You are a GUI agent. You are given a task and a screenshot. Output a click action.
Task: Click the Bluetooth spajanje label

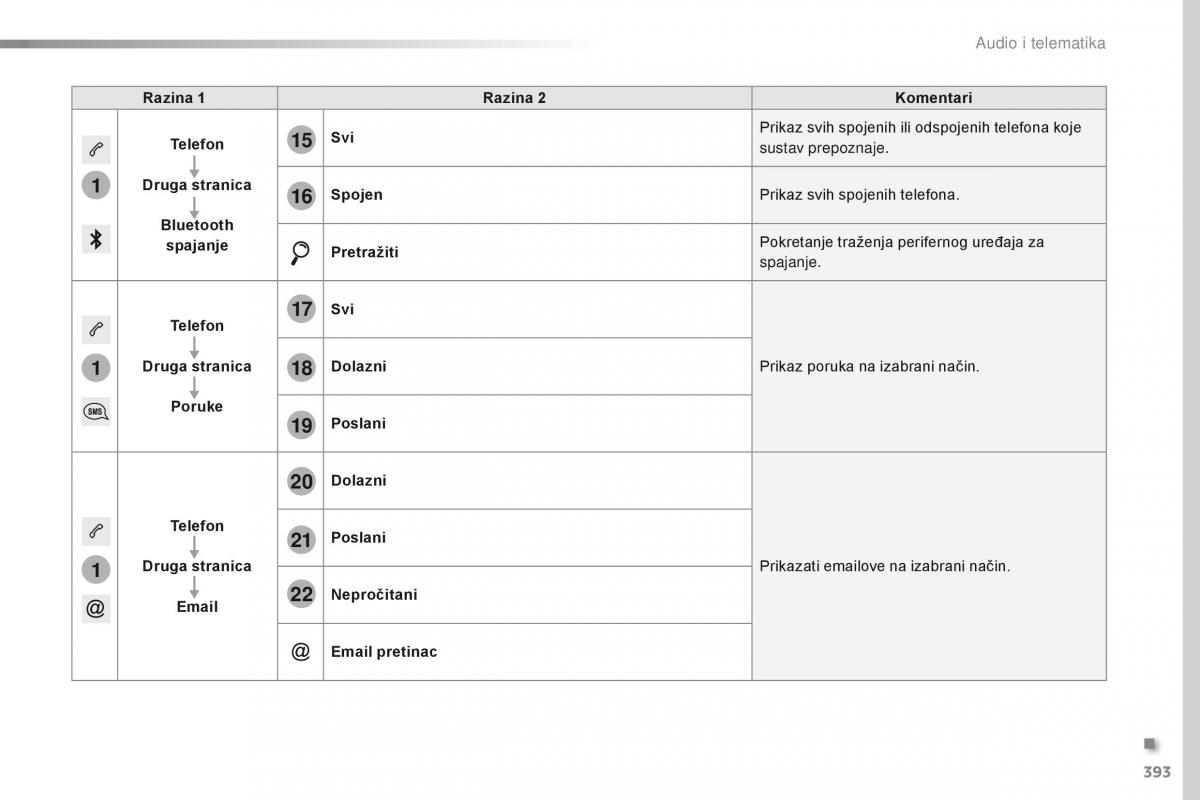tap(197, 235)
